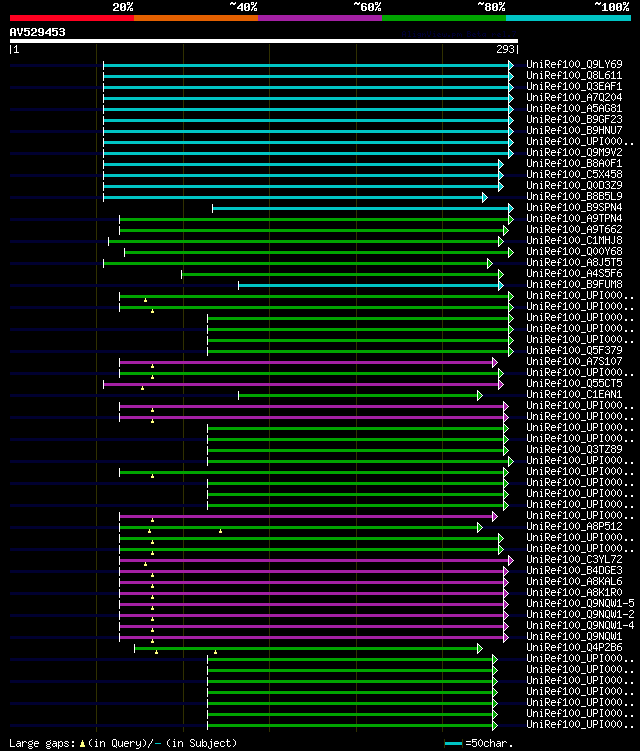
Task: Click the 'Large gaps' legend text
Action: pos(42,743)
